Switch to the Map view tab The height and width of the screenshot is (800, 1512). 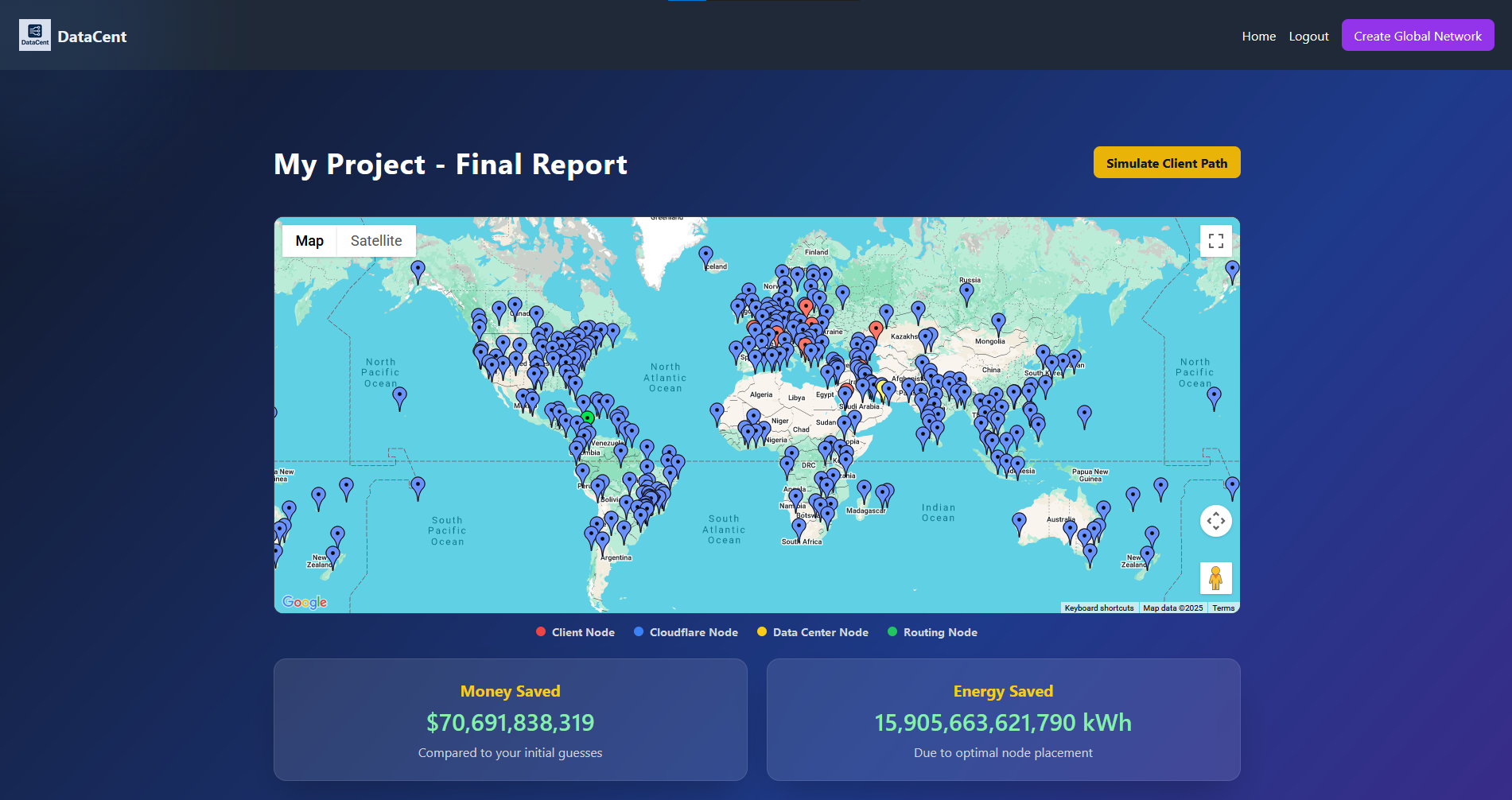[309, 241]
